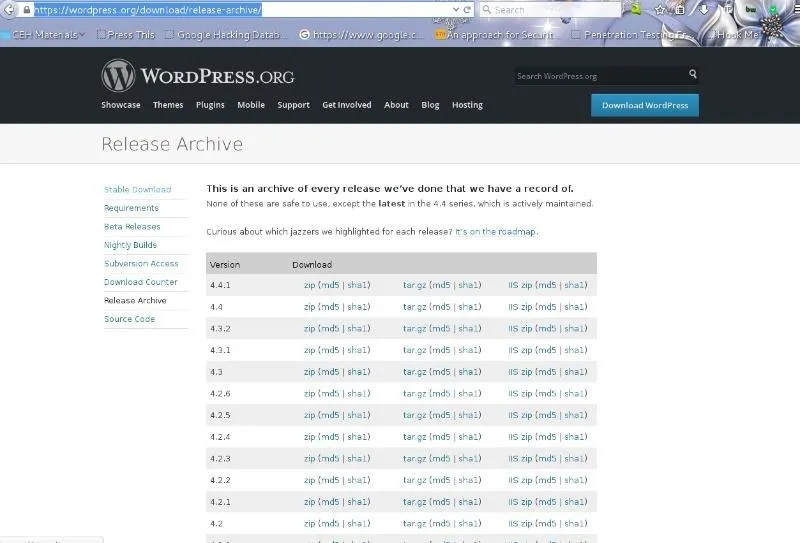
Task: Download the tar.gz for version 4.2.6
Action: 414,393
